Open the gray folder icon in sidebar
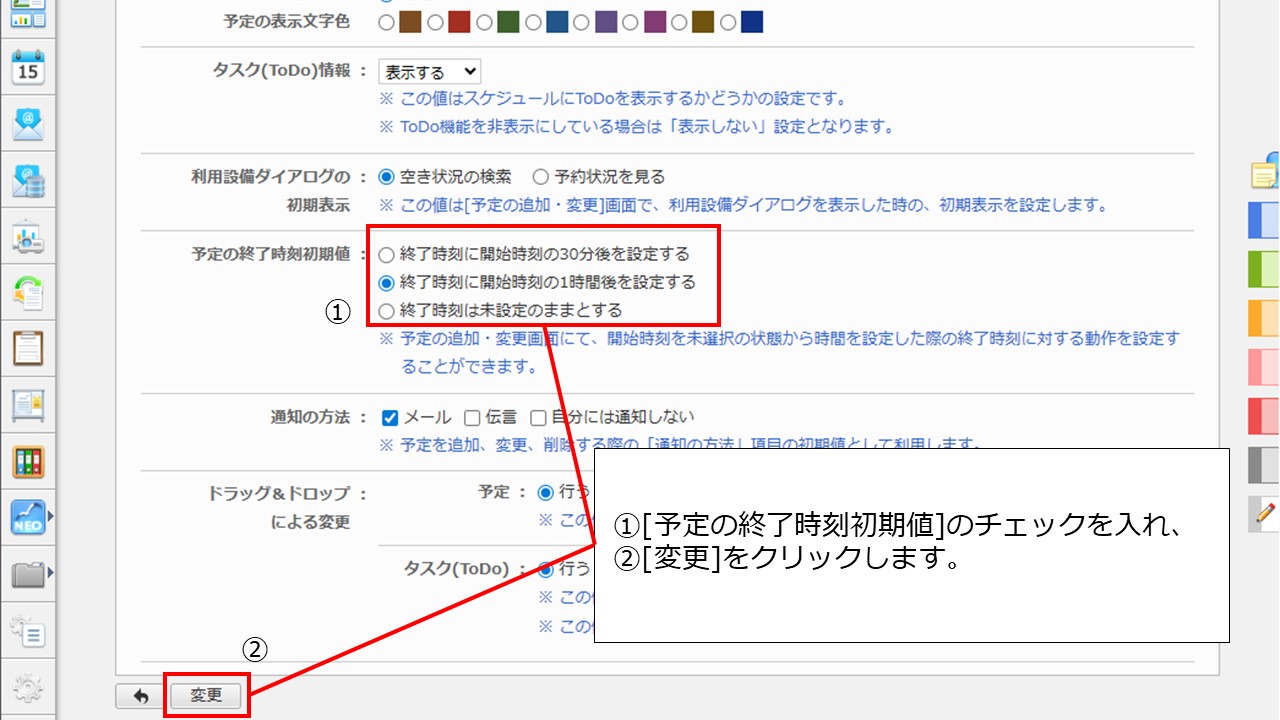1280x720 pixels. [x=27, y=574]
